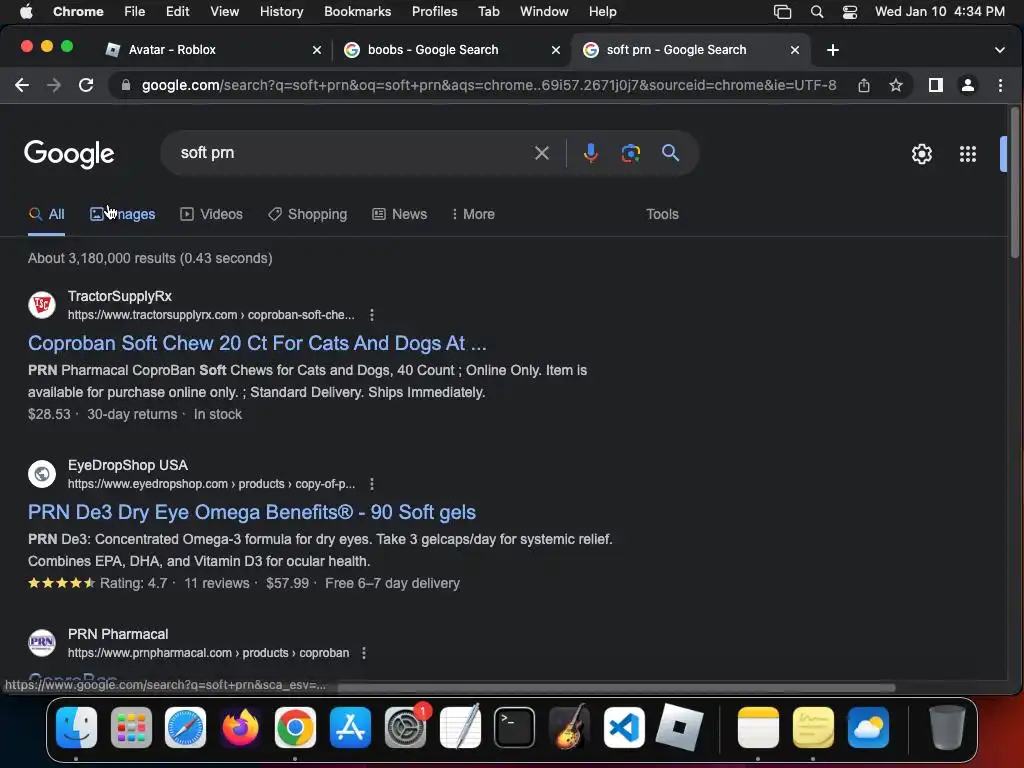Click the Share page icon in address bar

(x=863, y=85)
